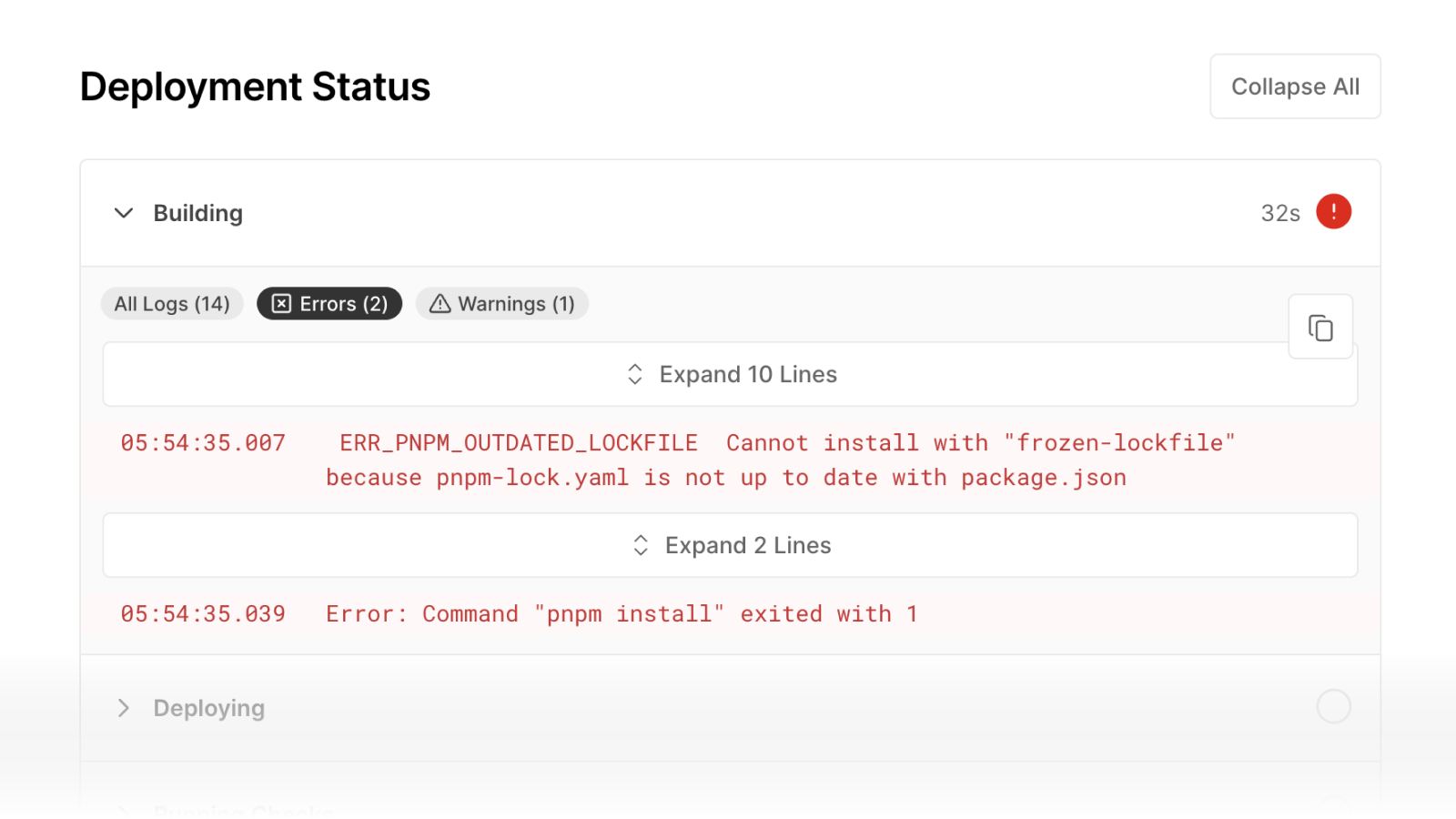This screenshot has height=819, width=1456.
Task: Click the expand arrows icon on Expand 2 Lines
Action: [641, 544]
